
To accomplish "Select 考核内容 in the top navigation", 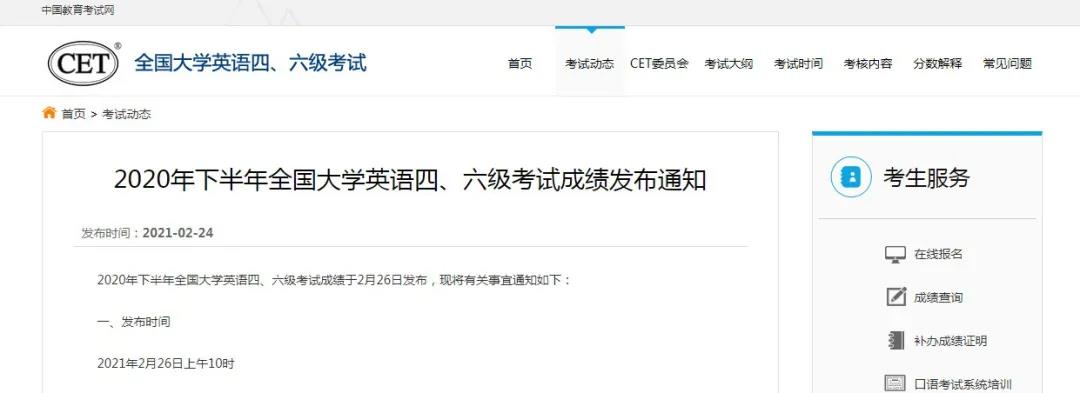I will point(868,63).
